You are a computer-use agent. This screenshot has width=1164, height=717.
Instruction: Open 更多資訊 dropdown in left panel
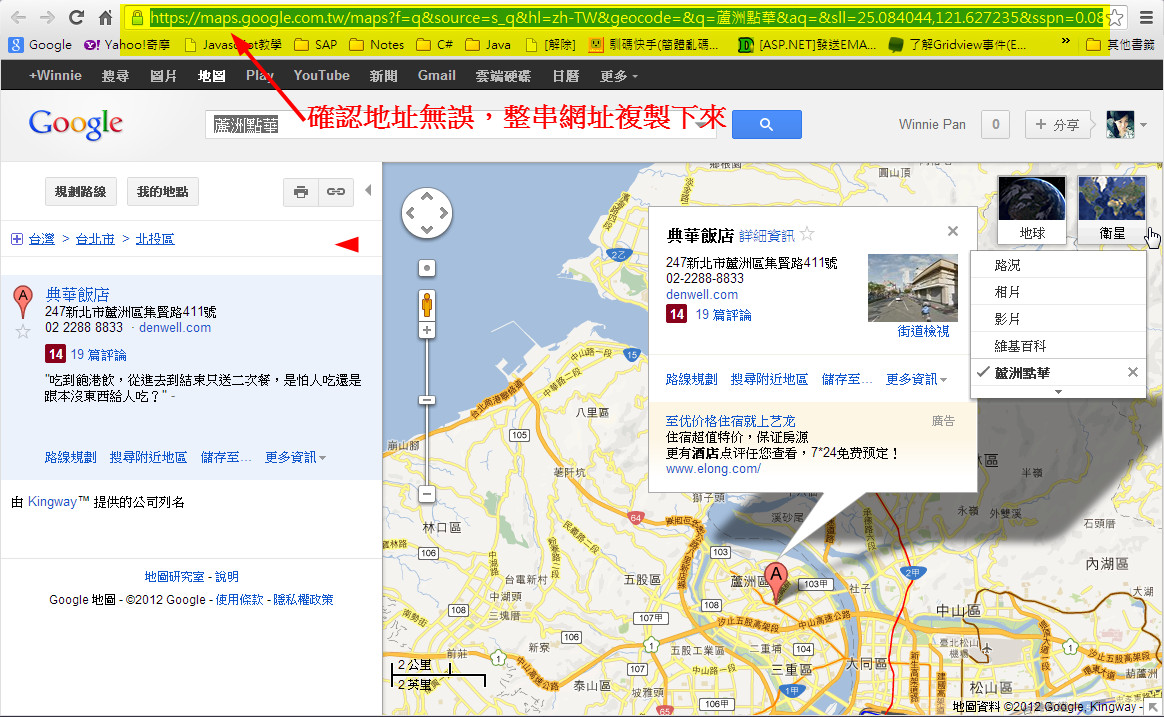click(x=295, y=457)
